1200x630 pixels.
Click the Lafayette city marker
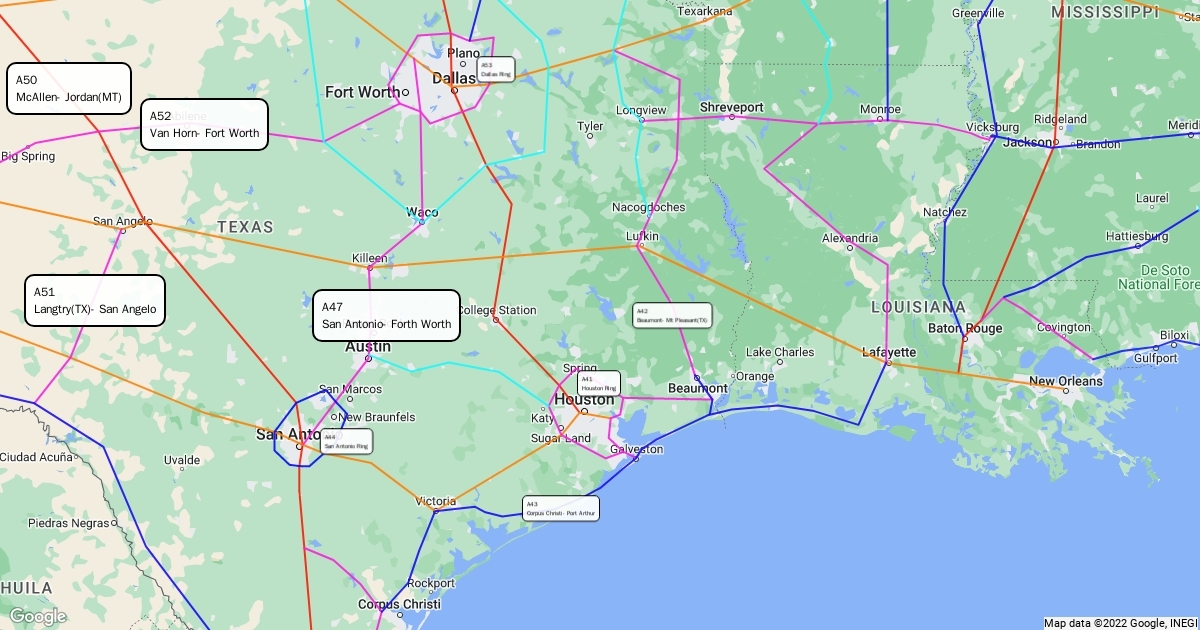tap(888, 363)
